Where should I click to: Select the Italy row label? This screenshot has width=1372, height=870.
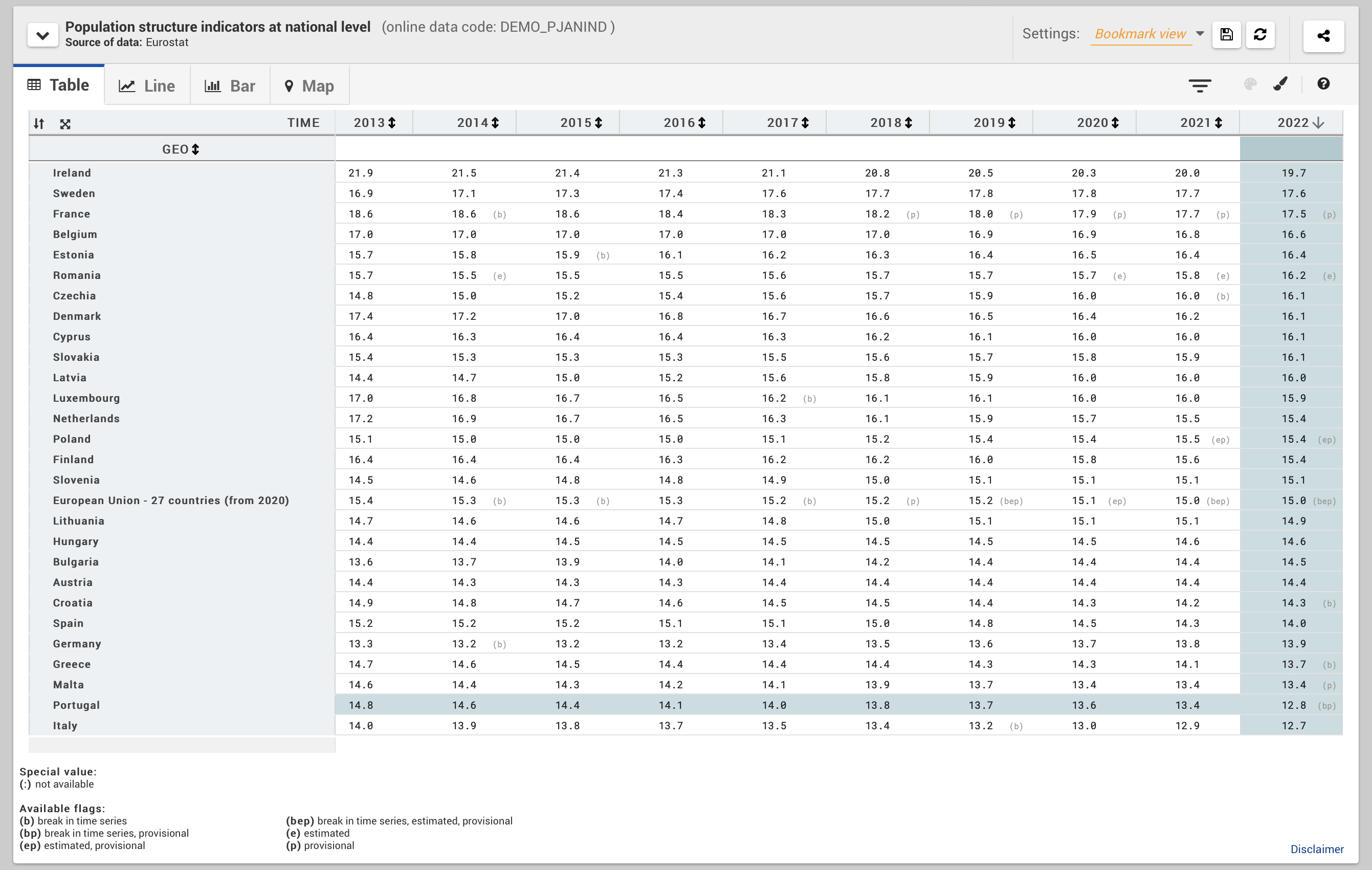point(65,726)
